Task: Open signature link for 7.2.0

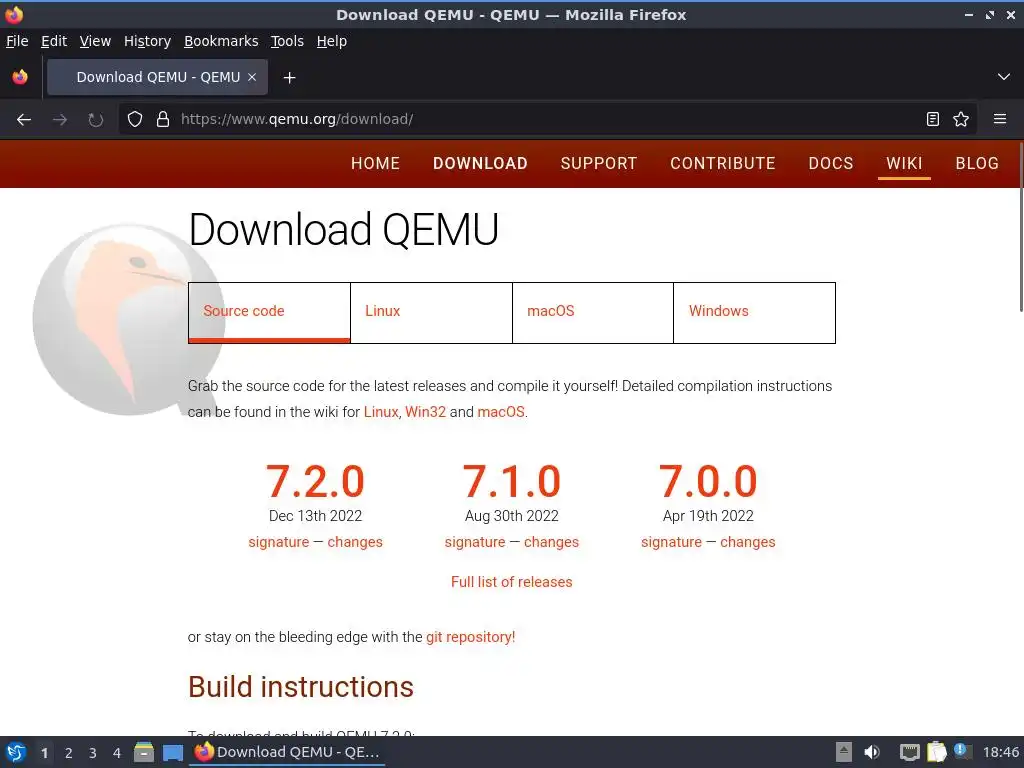Action: point(279,542)
